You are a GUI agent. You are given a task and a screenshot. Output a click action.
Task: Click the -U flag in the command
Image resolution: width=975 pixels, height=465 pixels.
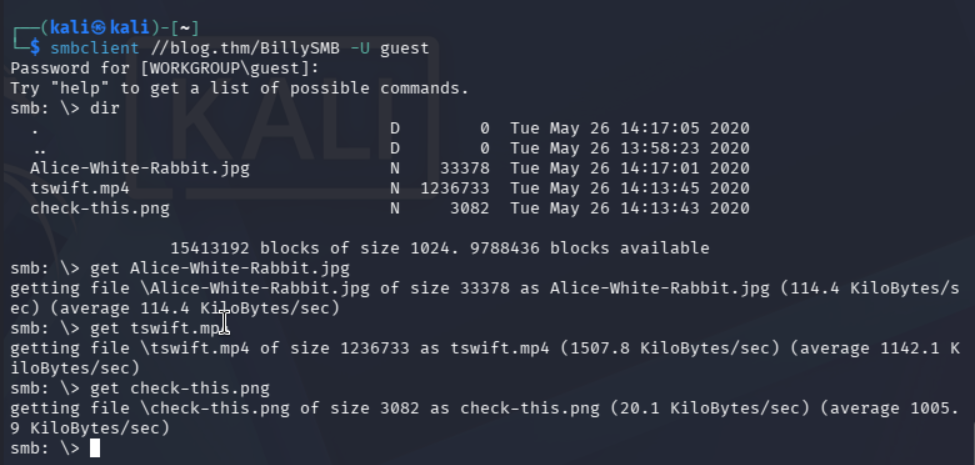tap(359, 48)
